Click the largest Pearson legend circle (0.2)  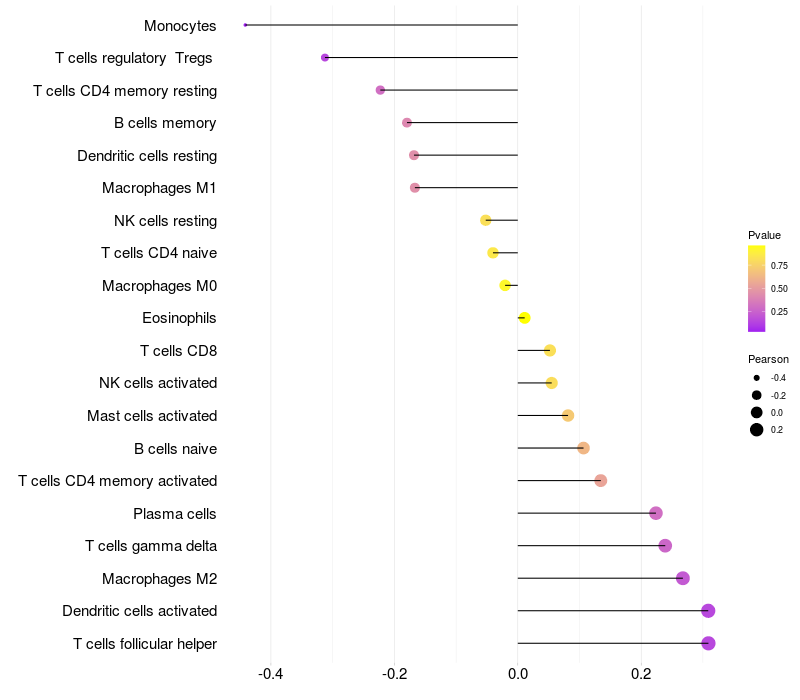[x=757, y=430]
